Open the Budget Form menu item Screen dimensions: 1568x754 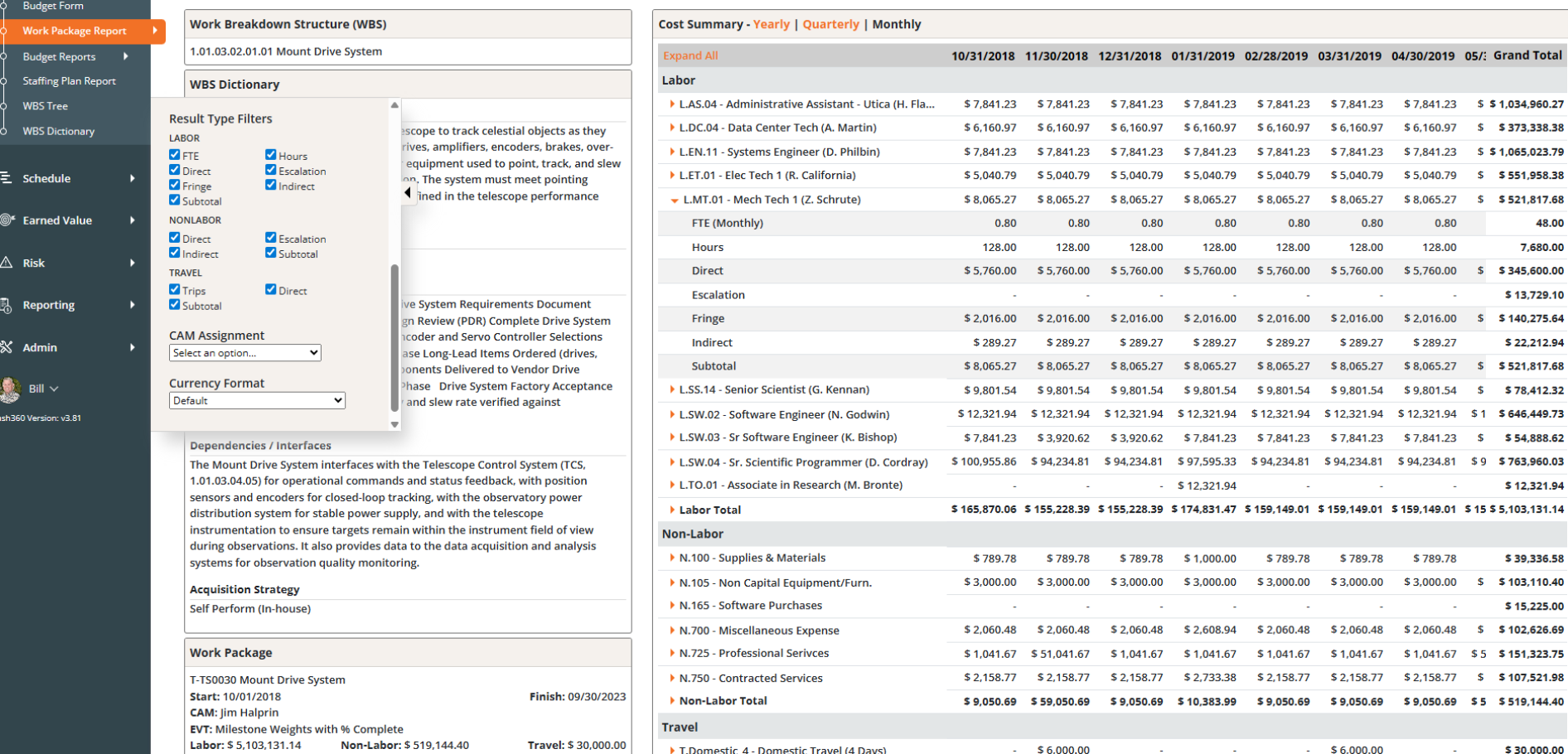click(x=53, y=6)
